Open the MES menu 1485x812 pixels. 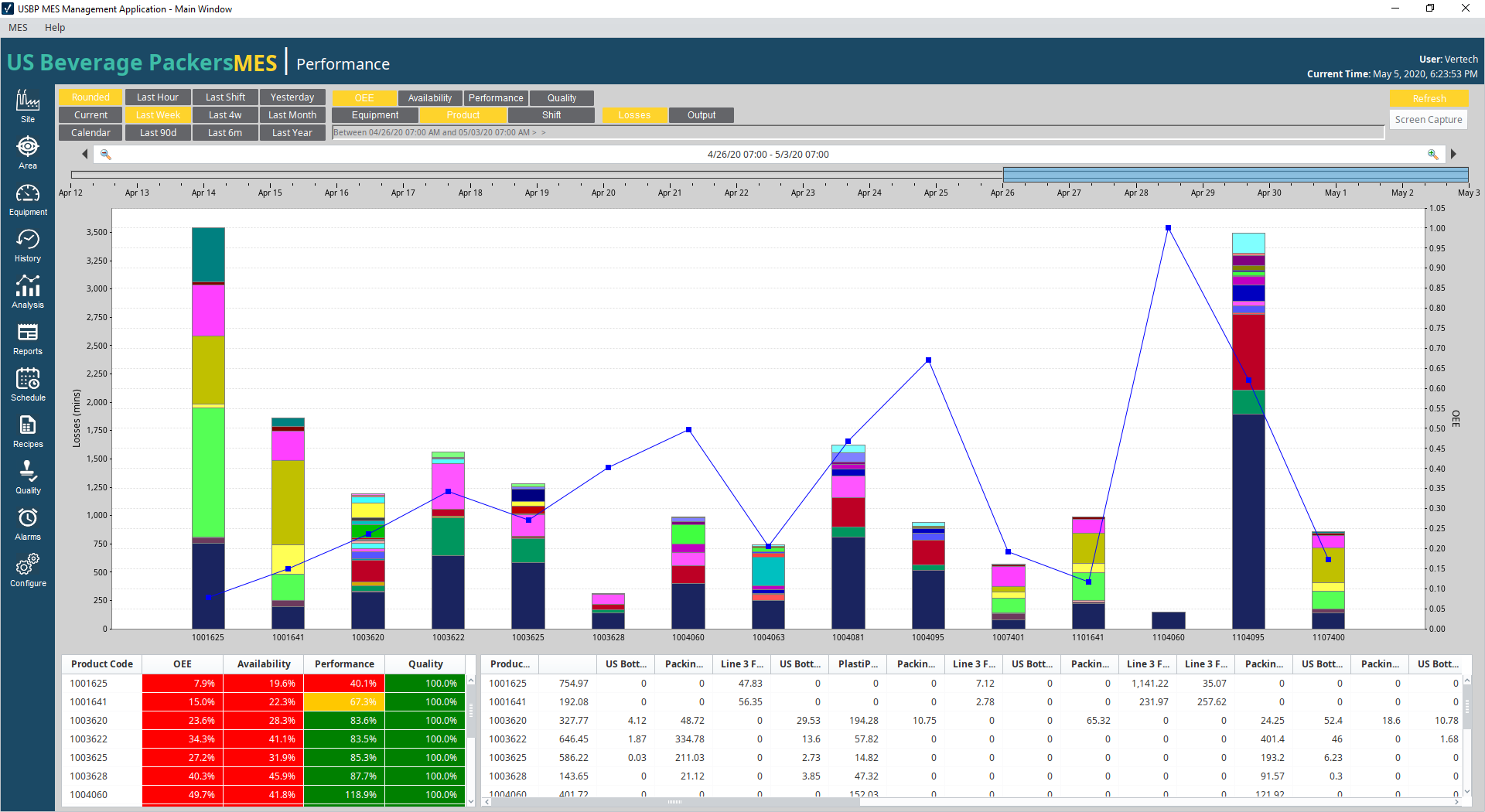click(x=18, y=28)
